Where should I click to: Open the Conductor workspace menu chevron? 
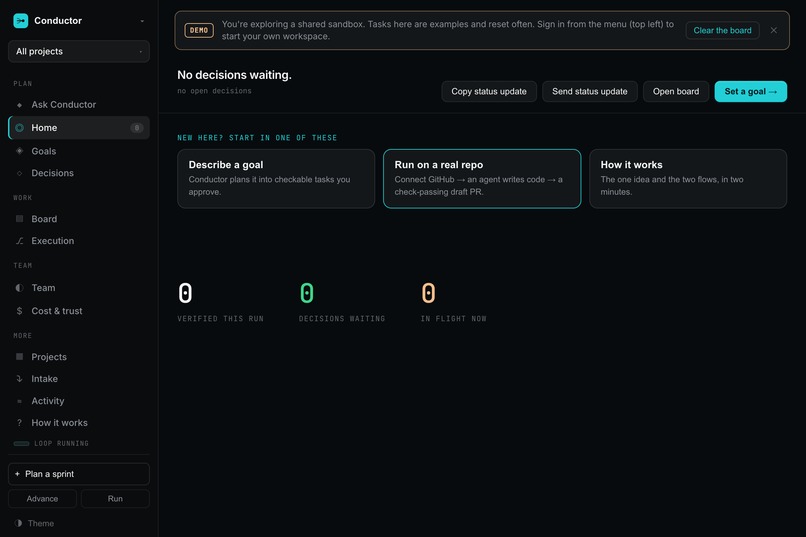click(x=142, y=21)
